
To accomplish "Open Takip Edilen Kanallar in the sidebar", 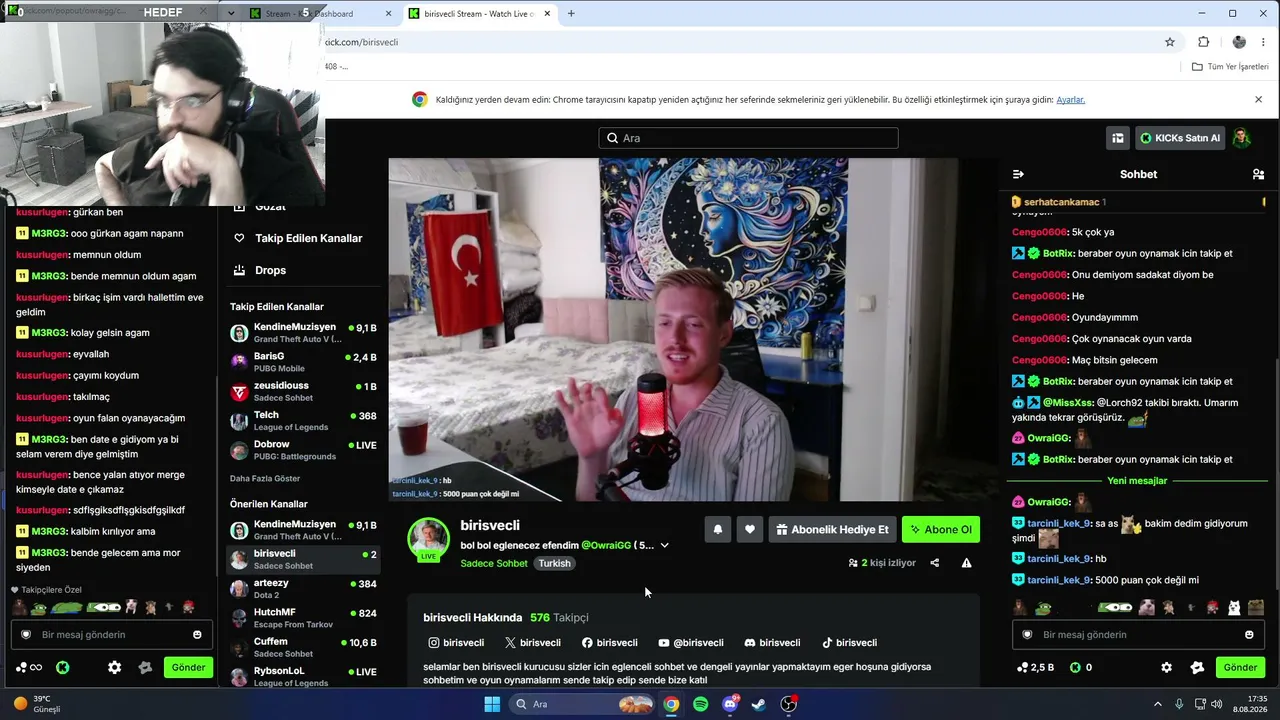I will pos(299,238).
